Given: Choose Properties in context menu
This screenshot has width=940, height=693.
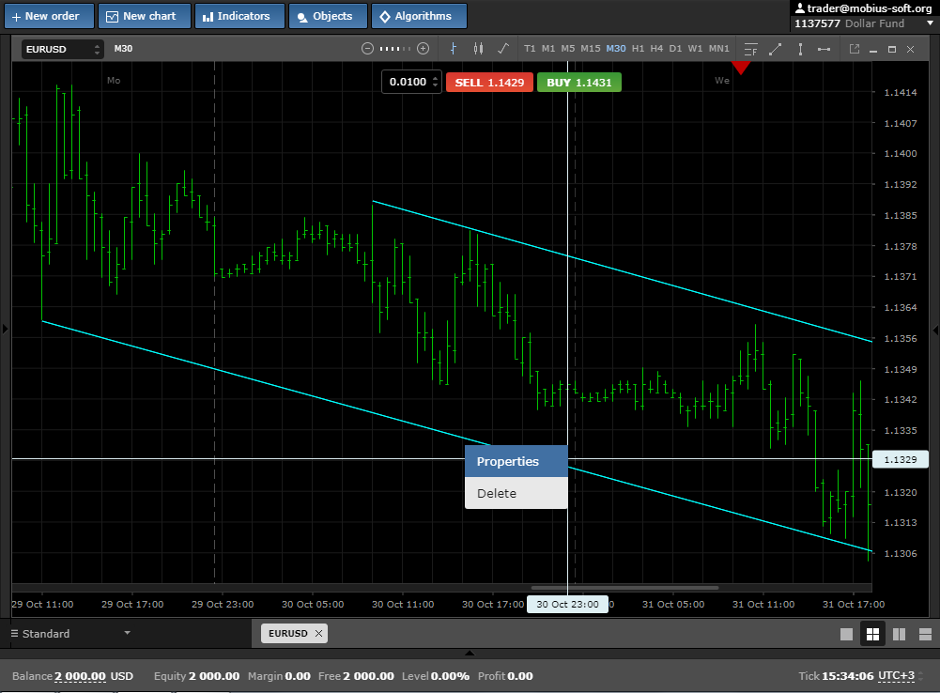Looking at the screenshot, I should tap(516, 462).
